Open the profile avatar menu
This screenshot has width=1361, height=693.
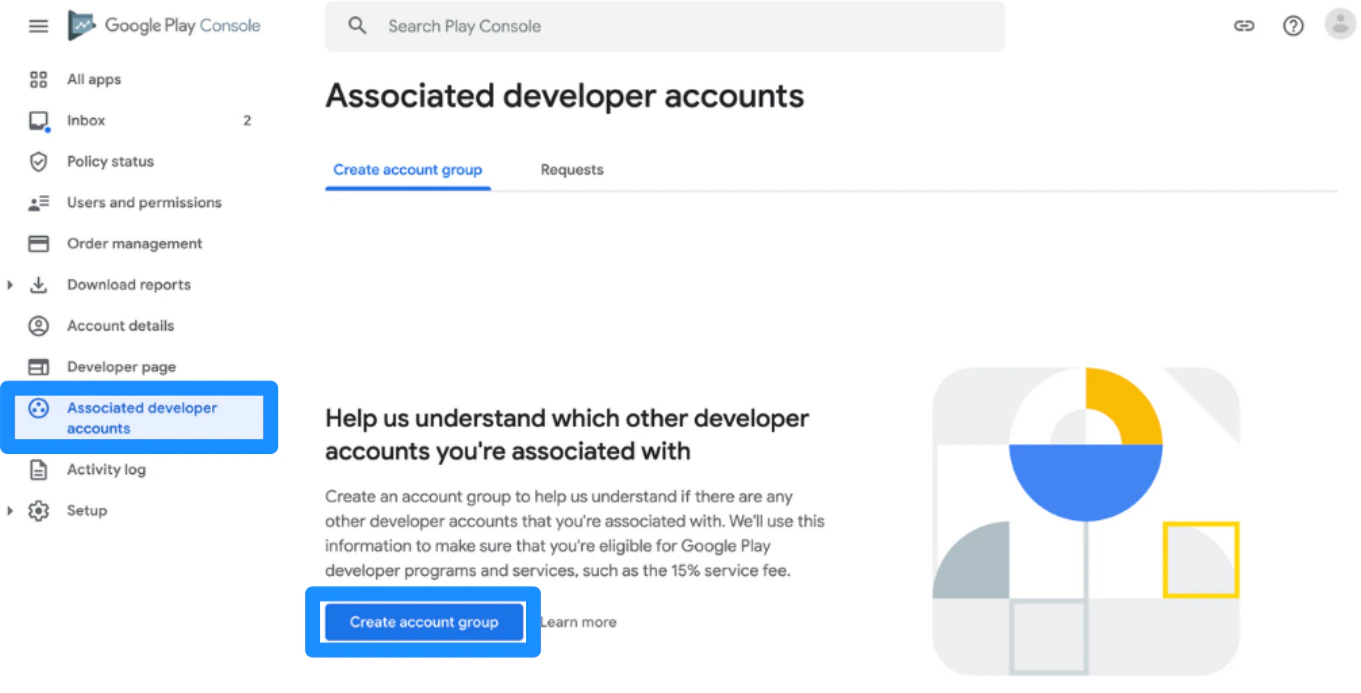(x=1340, y=23)
